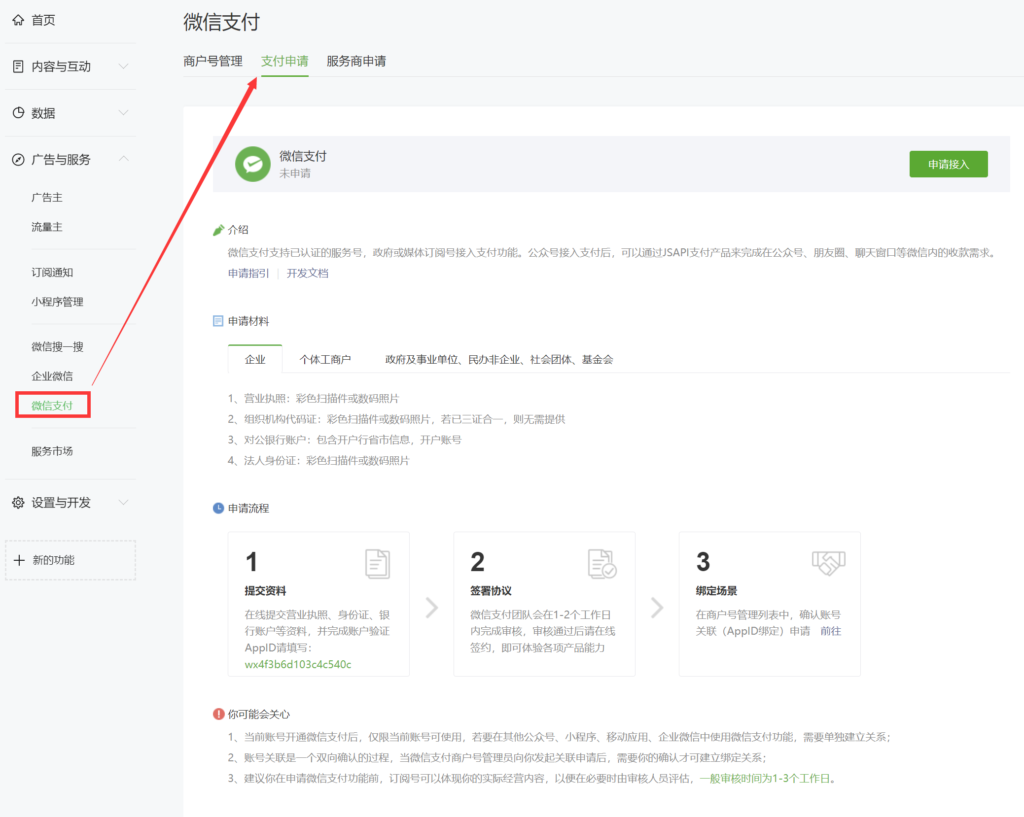Switch to the 个体工商户 materials tab
Screen dimensions: 1024x817
pyautogui.click(x=325, y=359)
